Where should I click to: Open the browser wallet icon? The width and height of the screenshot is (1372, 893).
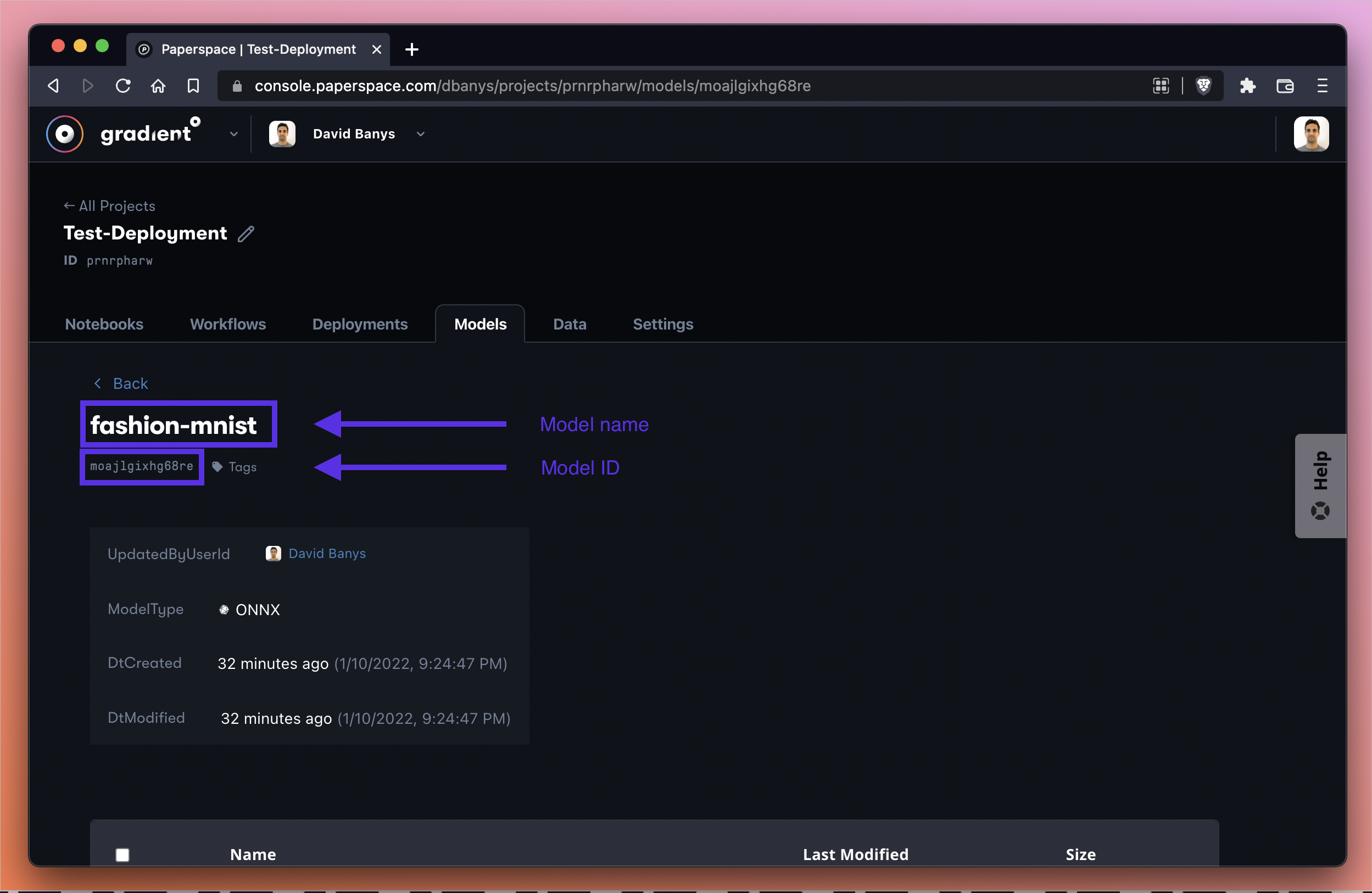(1285, 86)
